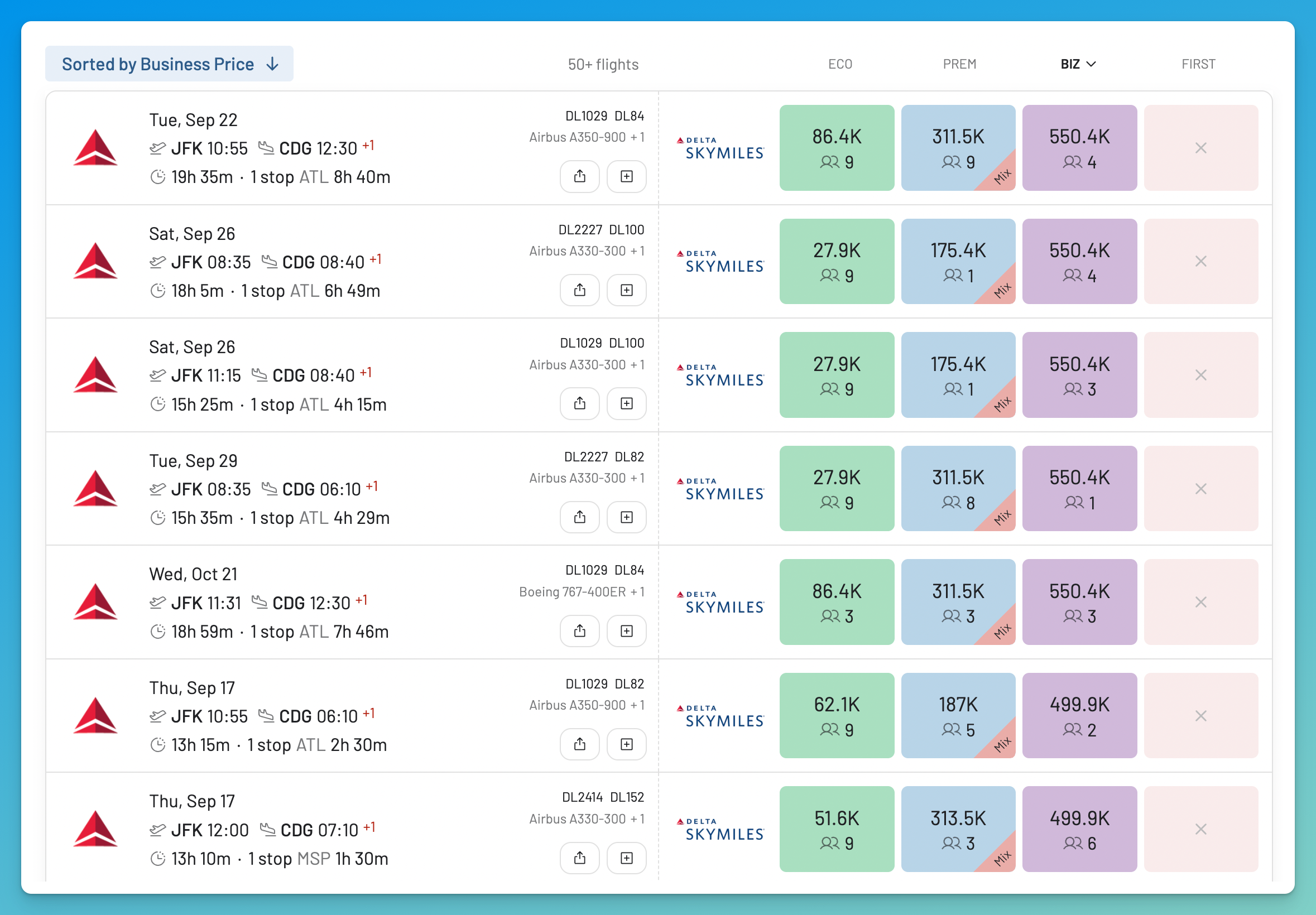The image size is (1316, 915).
Task: Share the Thu Sep 17 JFK 10:55 flight
Action: pos(579,744)
